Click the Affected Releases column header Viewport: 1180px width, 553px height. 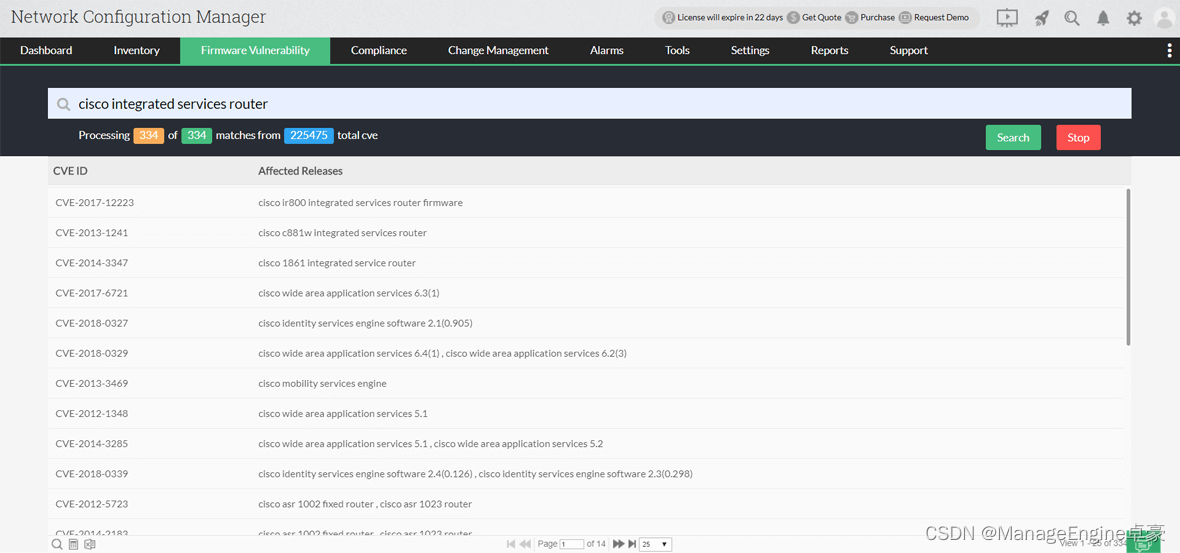[300, 171]
